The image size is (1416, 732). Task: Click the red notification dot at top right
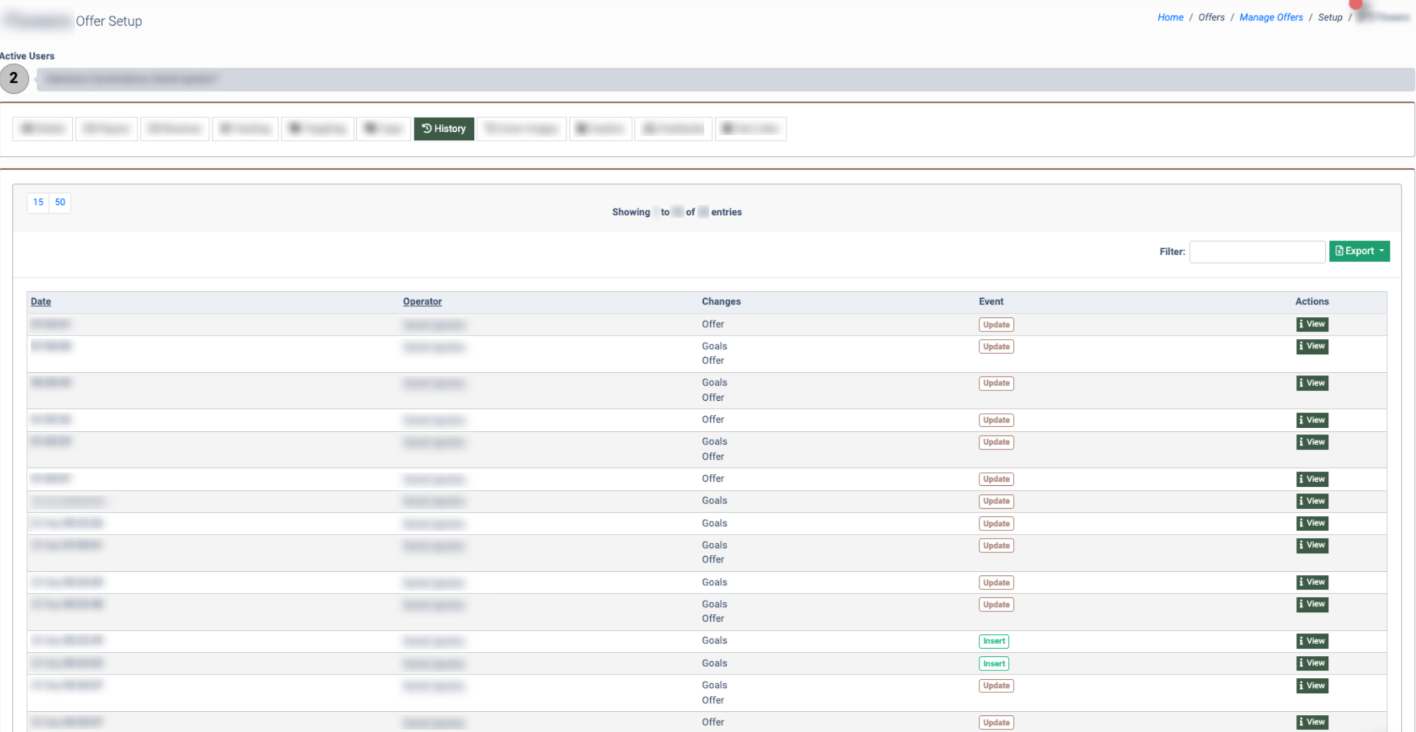pyautogui.click(x=1356, y=4)
